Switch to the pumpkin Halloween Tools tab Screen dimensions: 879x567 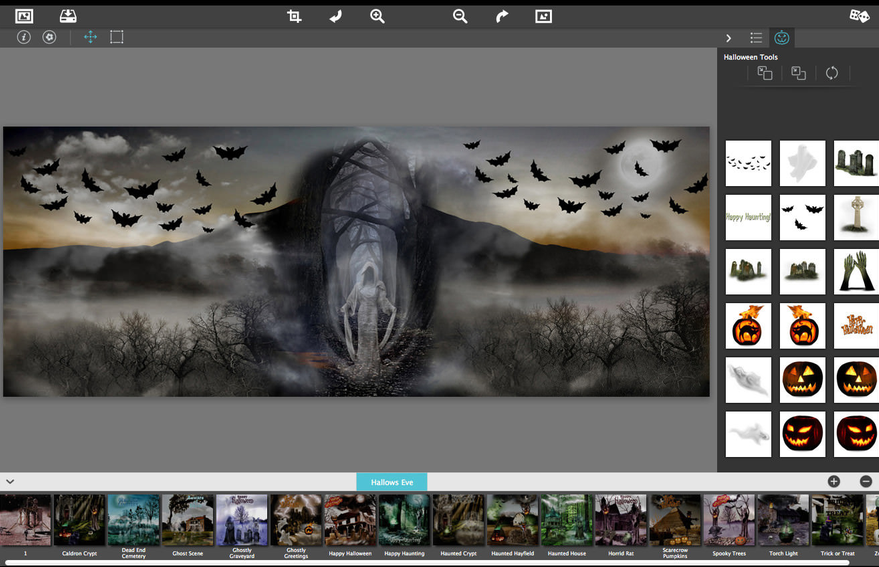tap(781, 38)
